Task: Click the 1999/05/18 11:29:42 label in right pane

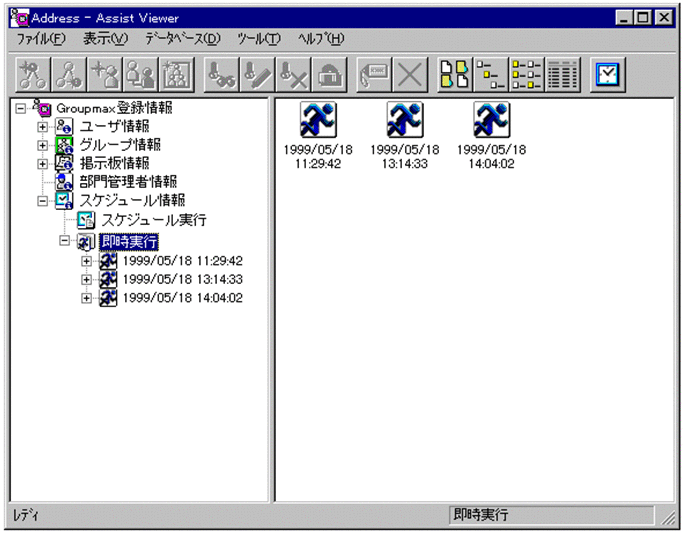Action: (318, 156)
